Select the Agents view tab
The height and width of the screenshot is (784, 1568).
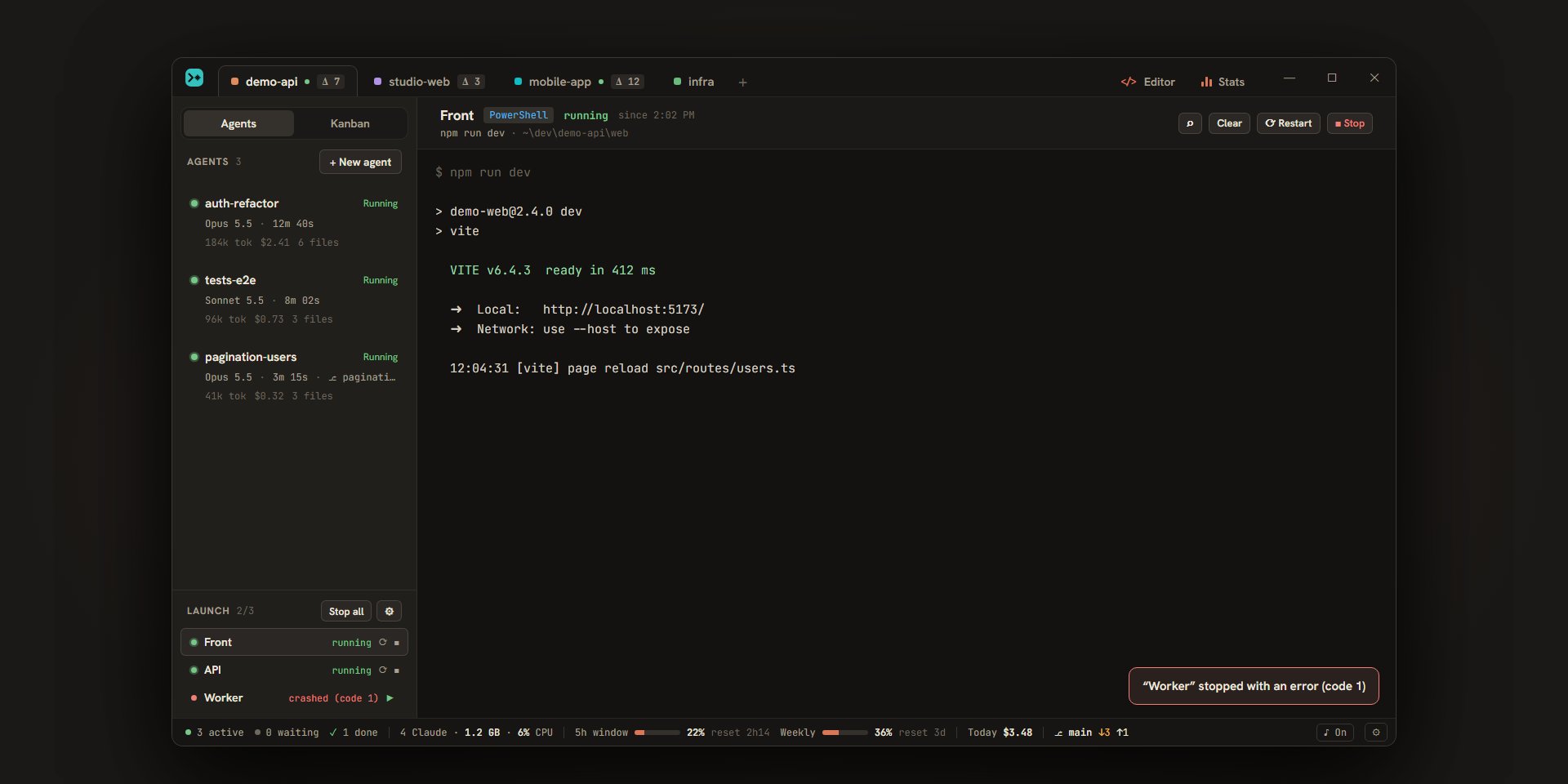pyautogui.click(x=238, y=123)
